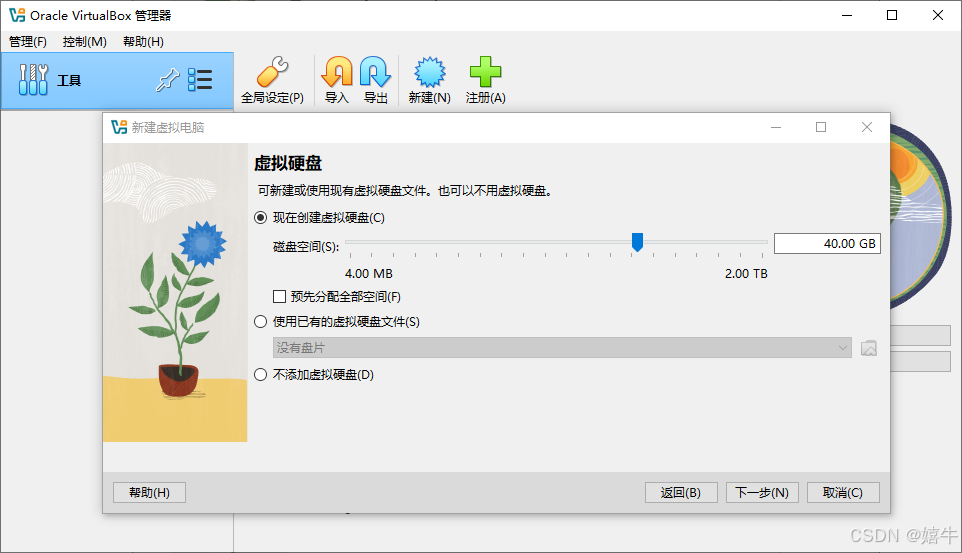The width and height of the screenshot is (962, 553).
Task: Click the 下一步(N) next button
Action: tap(762, 492)
